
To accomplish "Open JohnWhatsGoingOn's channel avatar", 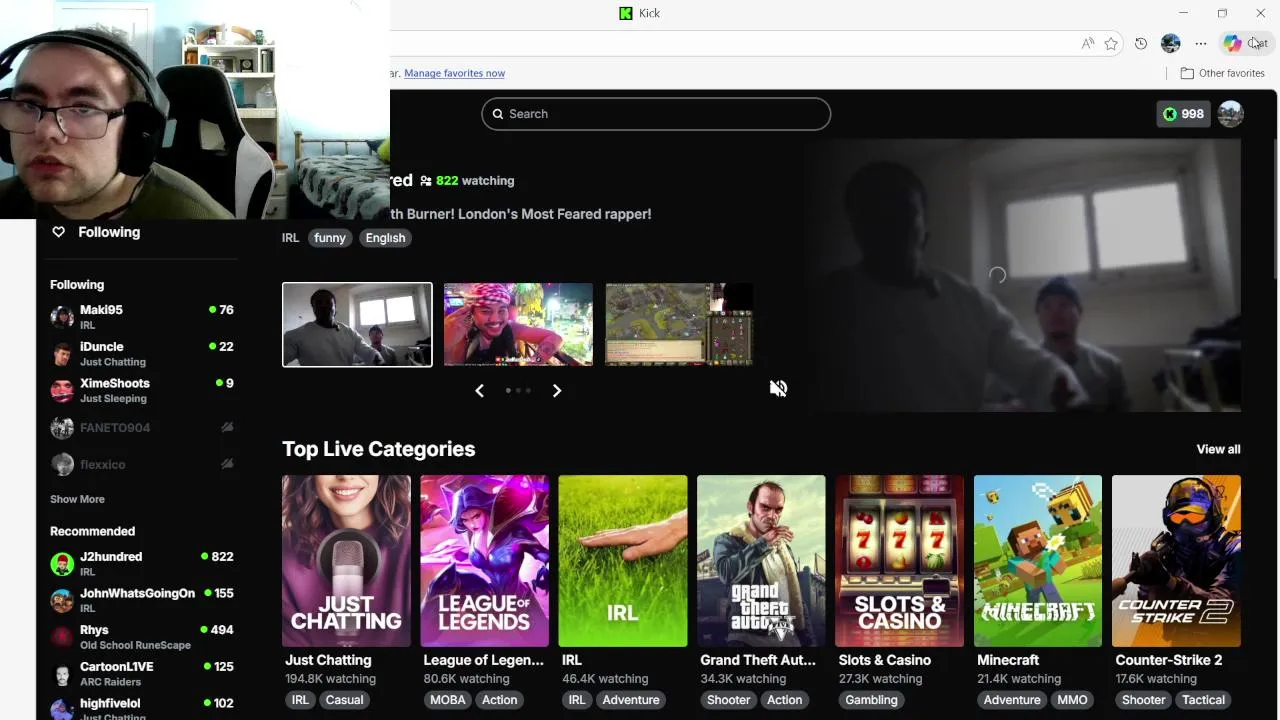I will pyautogui.click(x=62, y=600).
